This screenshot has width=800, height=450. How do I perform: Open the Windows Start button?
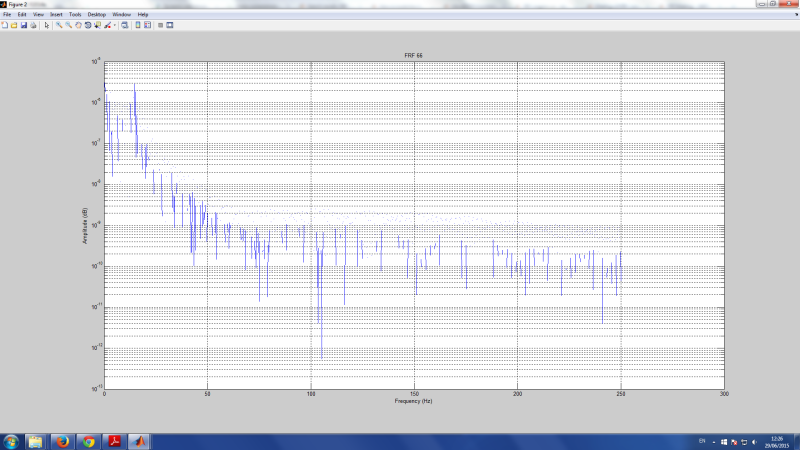[11, 442]
